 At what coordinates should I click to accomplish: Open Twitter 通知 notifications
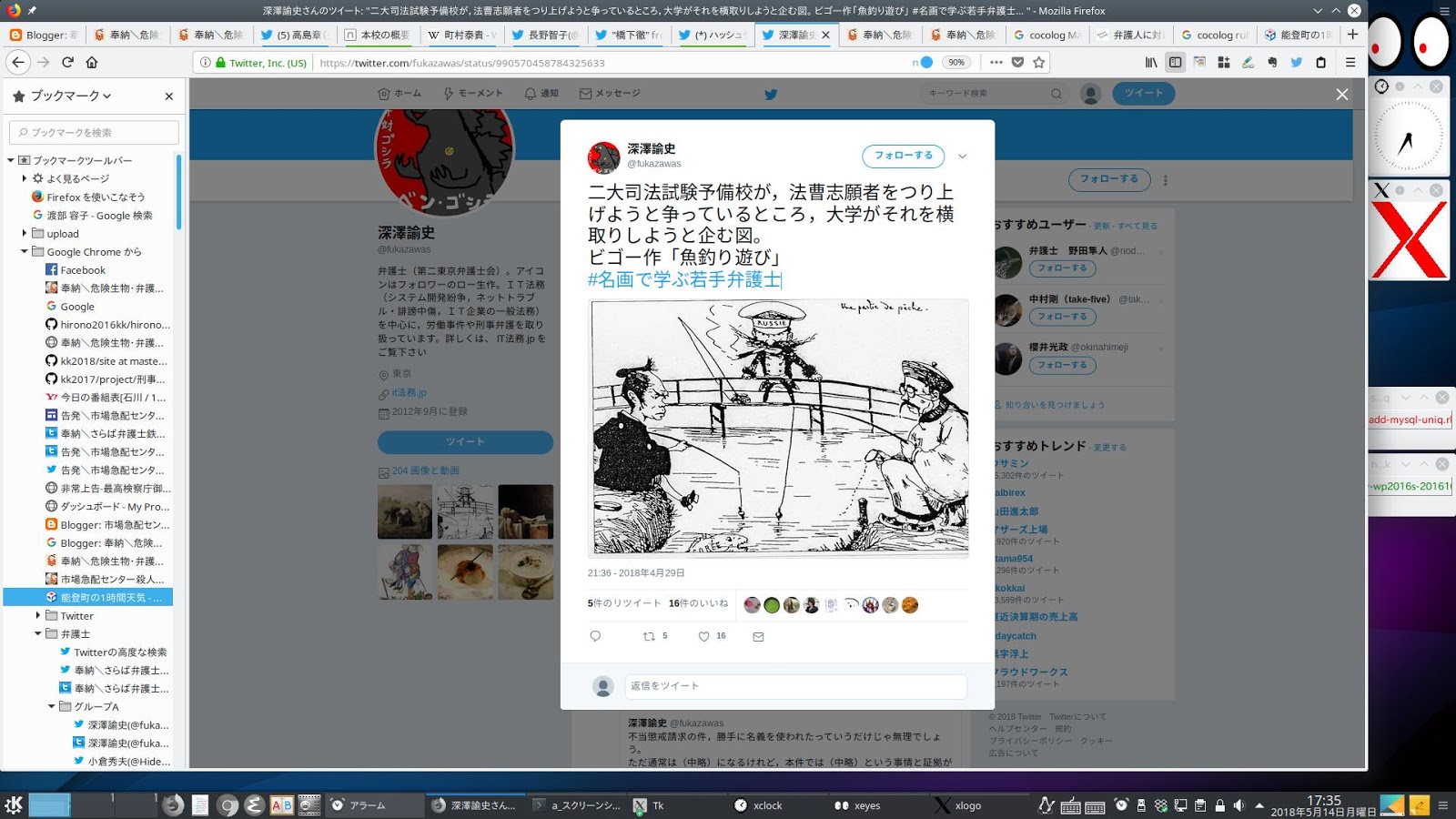[x=541, y=93]
